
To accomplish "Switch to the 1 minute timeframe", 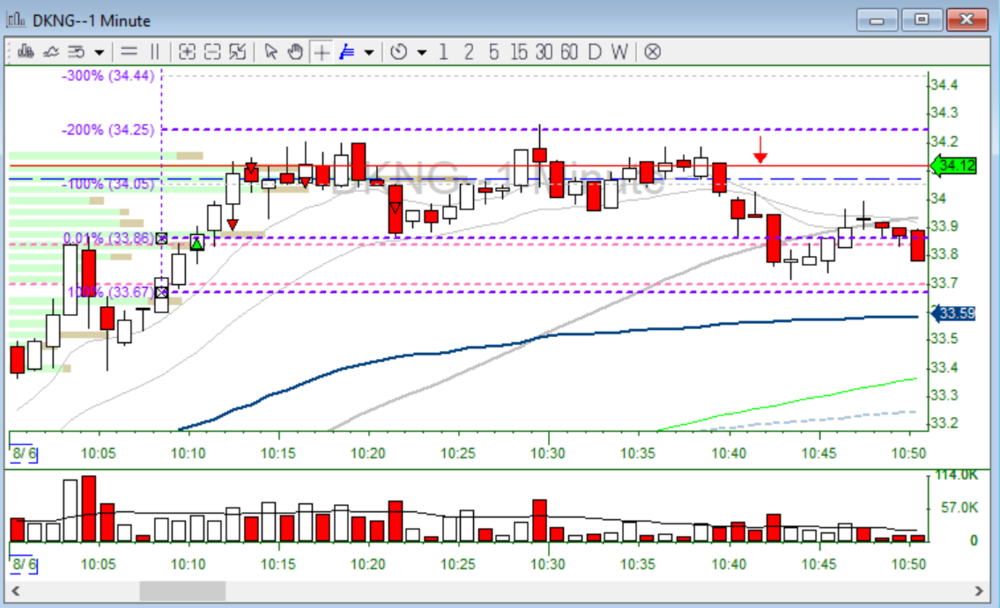I will tap(443, 51).
